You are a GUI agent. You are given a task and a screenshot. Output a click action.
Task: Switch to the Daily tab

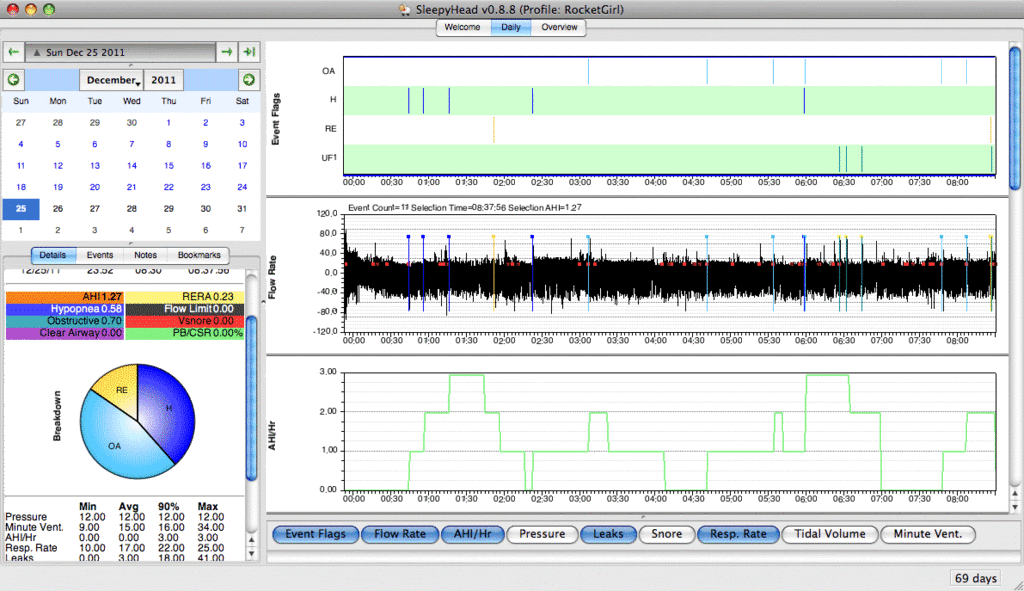point(511,27)
